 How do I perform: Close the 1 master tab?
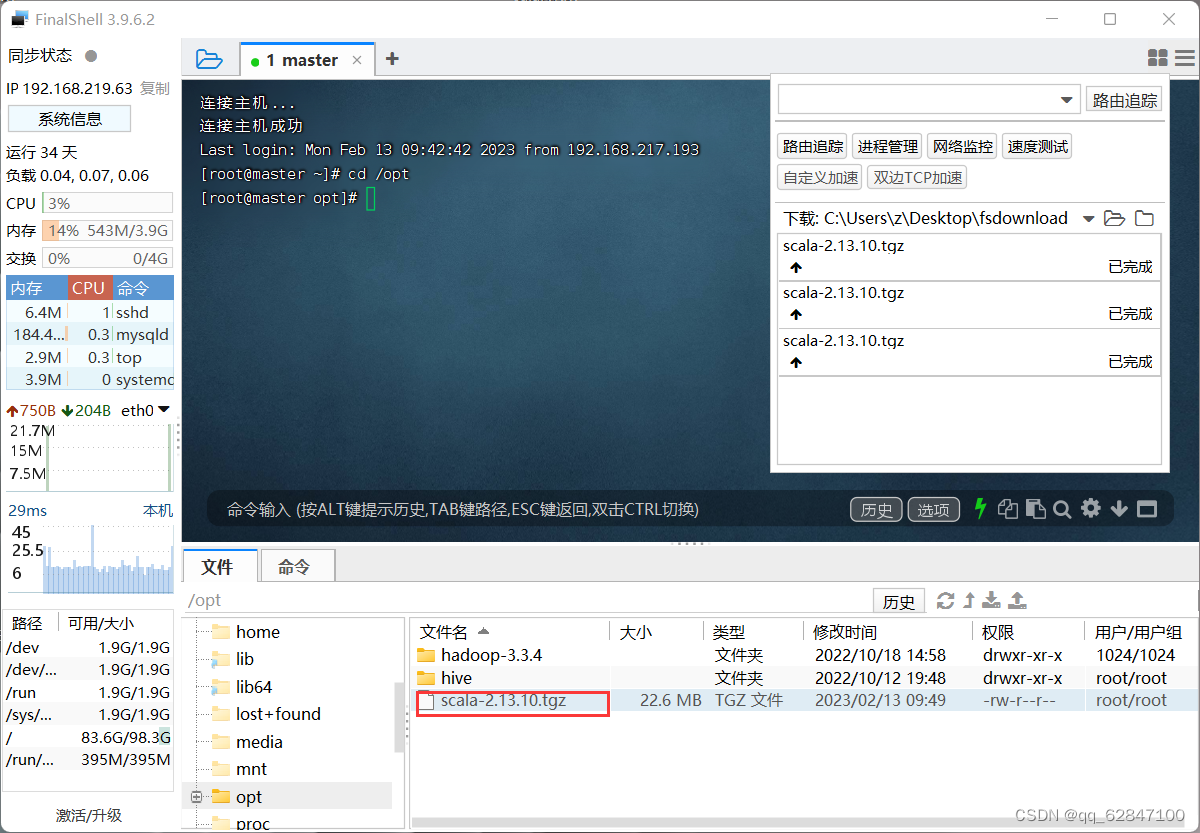tap(357, 60)
